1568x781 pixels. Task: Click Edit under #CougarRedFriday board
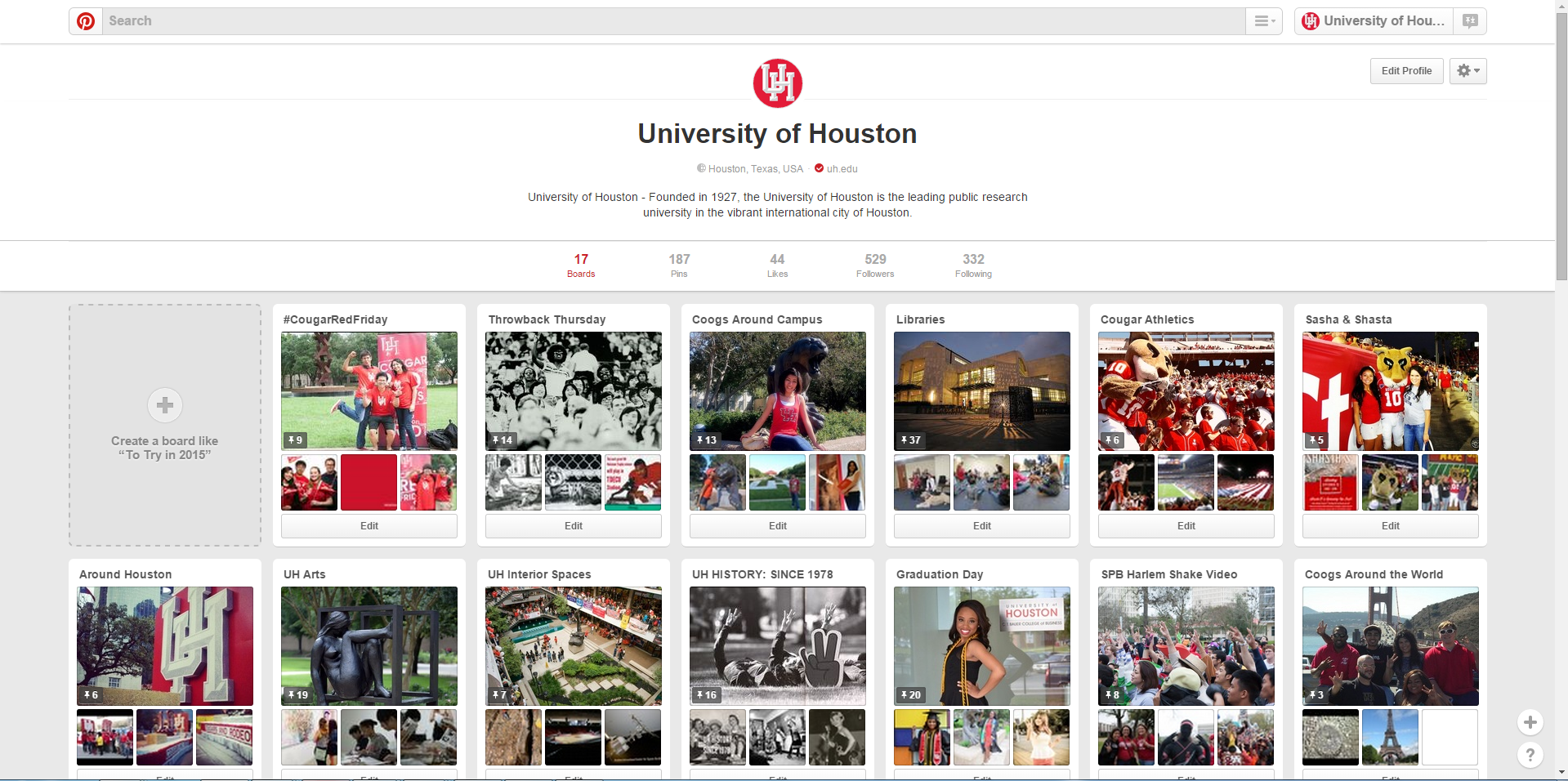(369, 526)
